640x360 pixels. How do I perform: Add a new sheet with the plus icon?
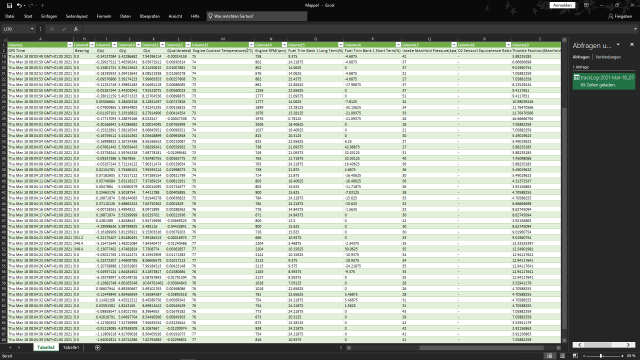(x=98, y=347)
